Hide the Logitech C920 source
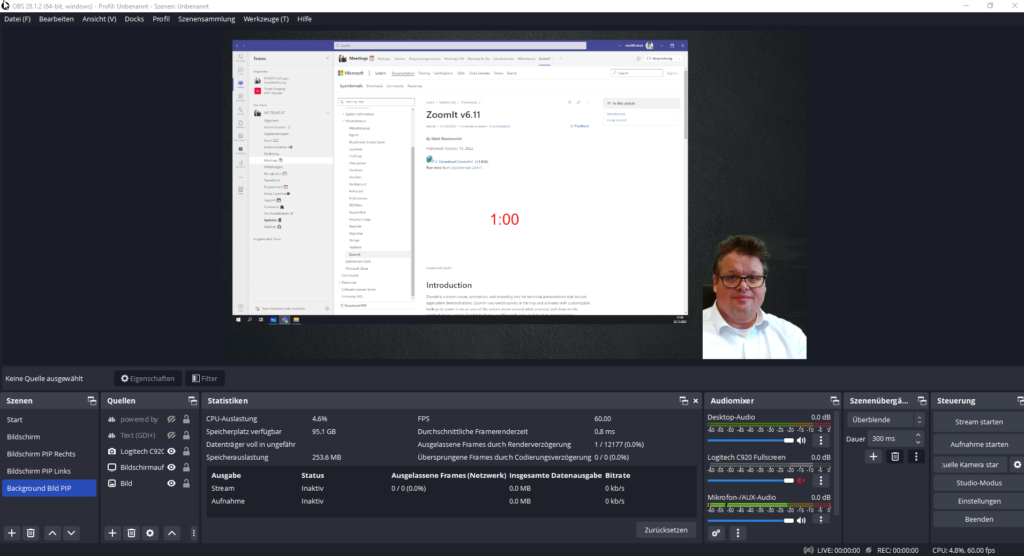The height and width of the screenshot is (556, 1024). tap(171, 451)
